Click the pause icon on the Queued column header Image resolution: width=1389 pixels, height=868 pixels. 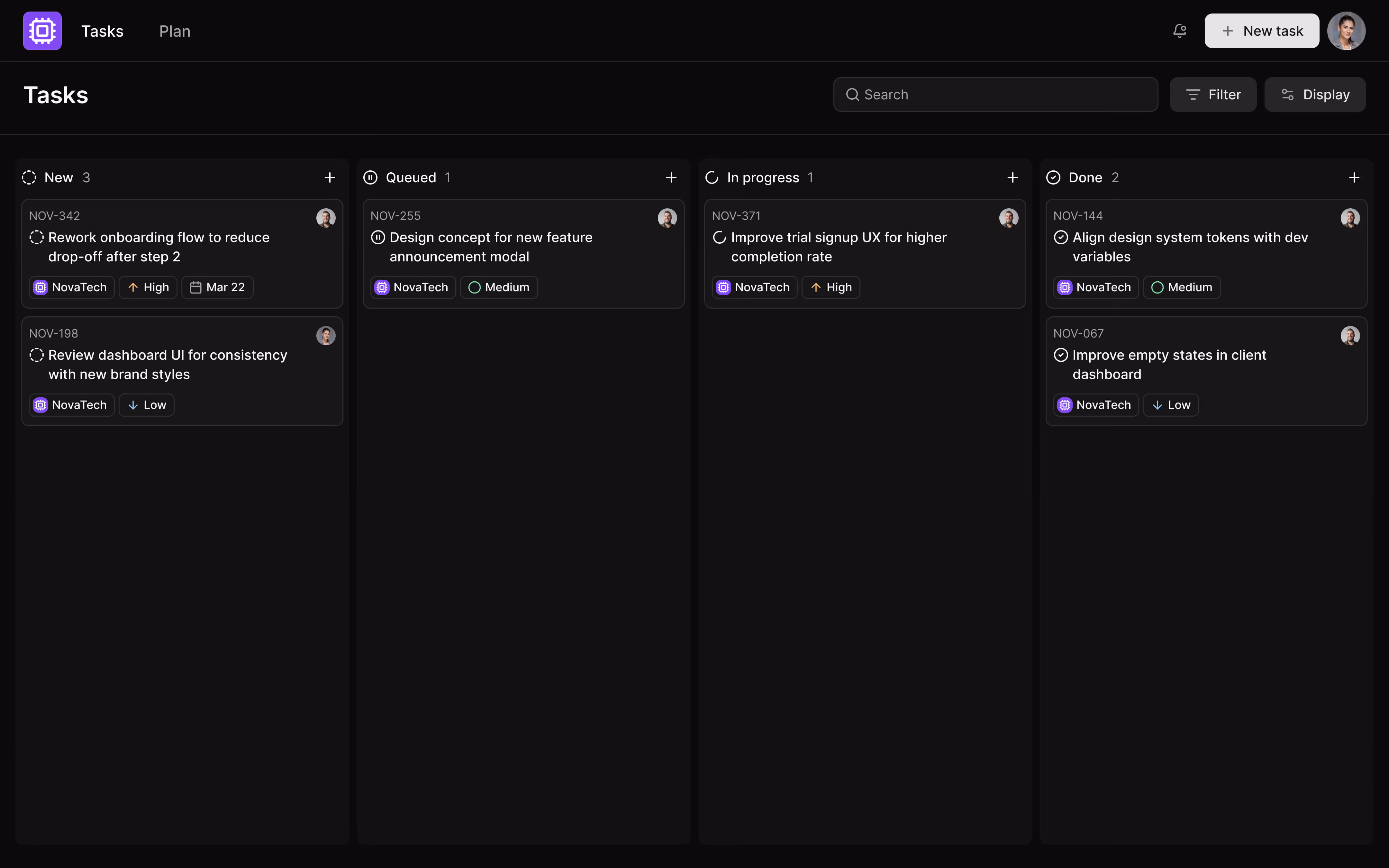[x=370, y=177]
